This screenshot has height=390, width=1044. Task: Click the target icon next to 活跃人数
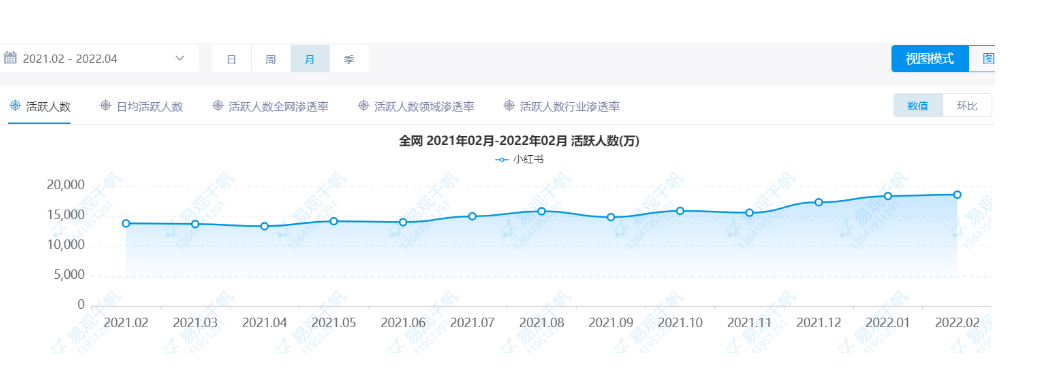15,106
